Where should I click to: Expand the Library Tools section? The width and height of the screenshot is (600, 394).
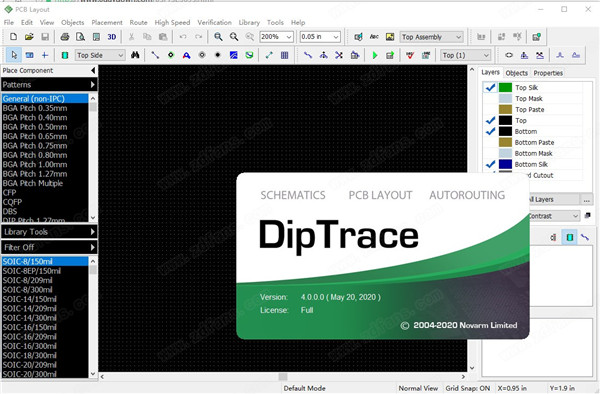coord(49,232)
